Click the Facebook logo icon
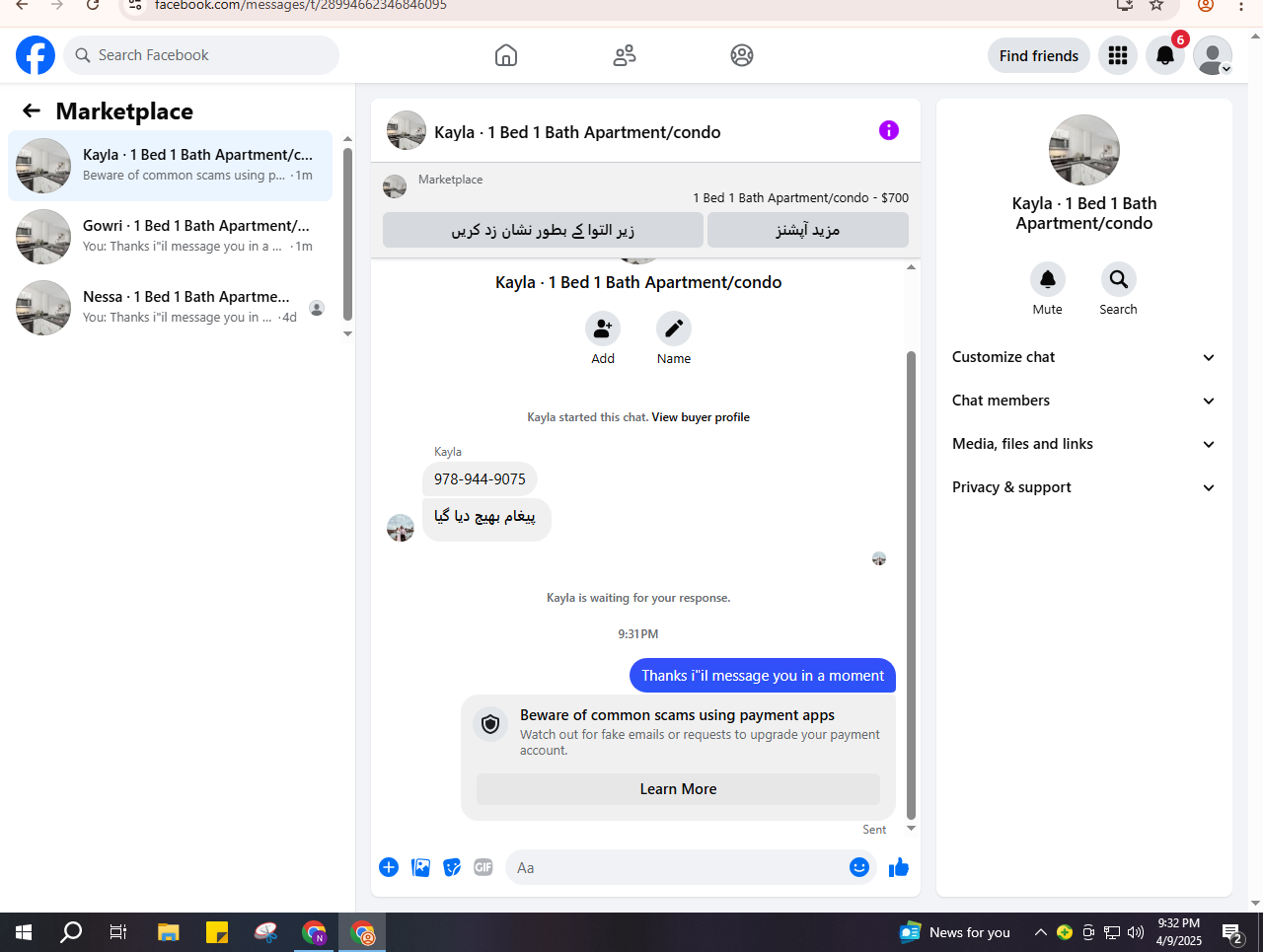This screenshot has width=1263, height=952. pyautogui.click(x=36, y=55)
